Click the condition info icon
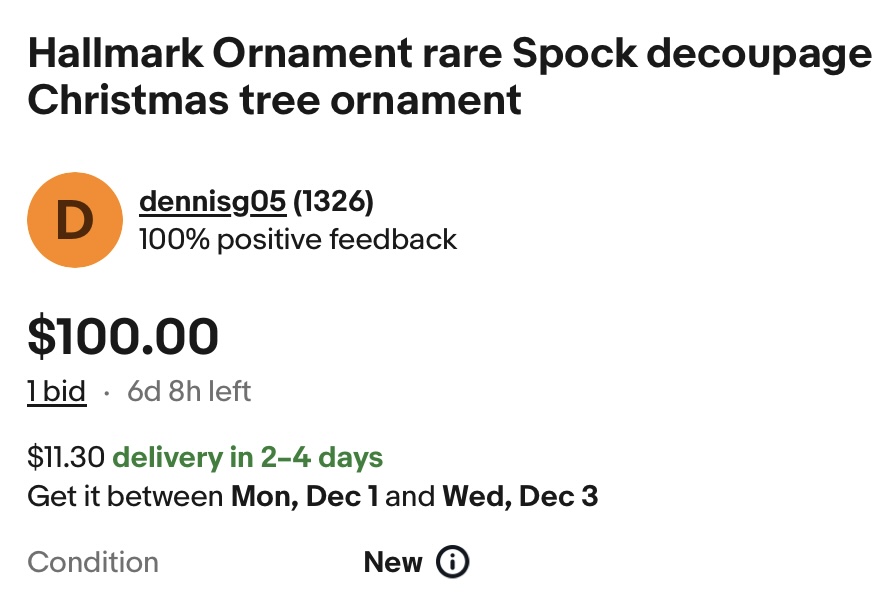The width and height of the screenshot is (881, 596). tap(452, 562)
